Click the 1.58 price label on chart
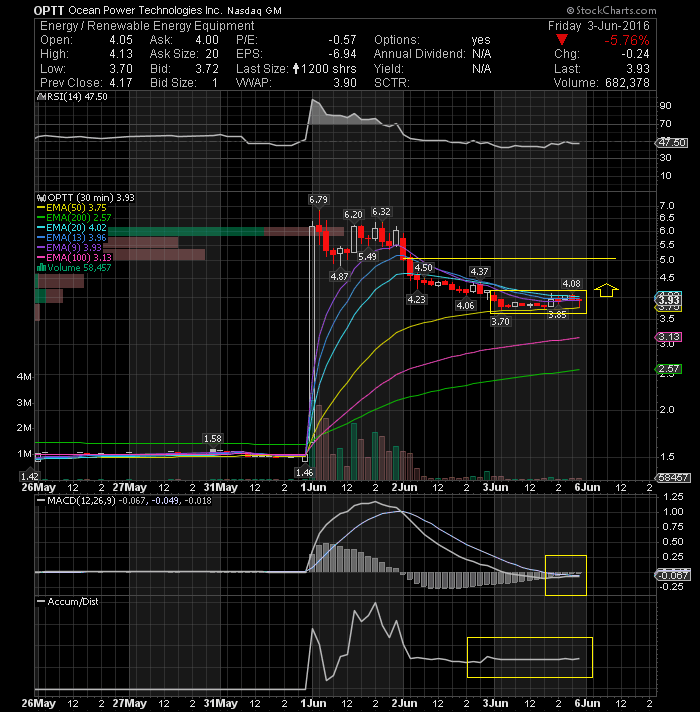The image size is (700, 712). (212, 439)
